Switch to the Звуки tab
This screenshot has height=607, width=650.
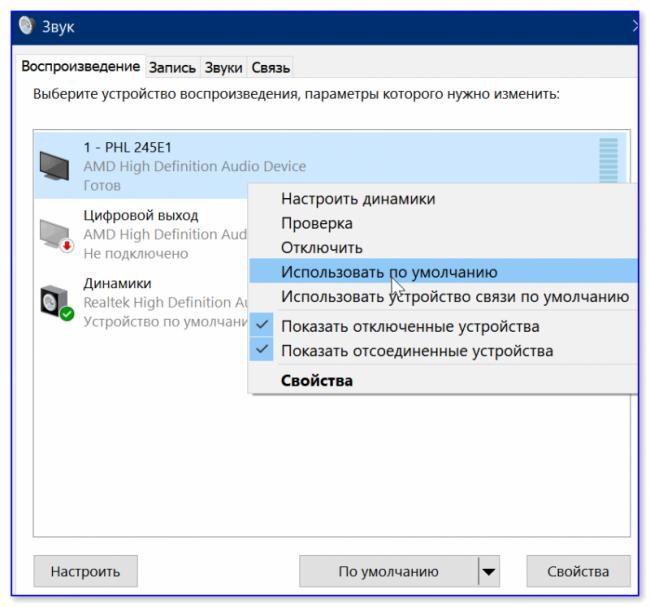click(223, 67)
